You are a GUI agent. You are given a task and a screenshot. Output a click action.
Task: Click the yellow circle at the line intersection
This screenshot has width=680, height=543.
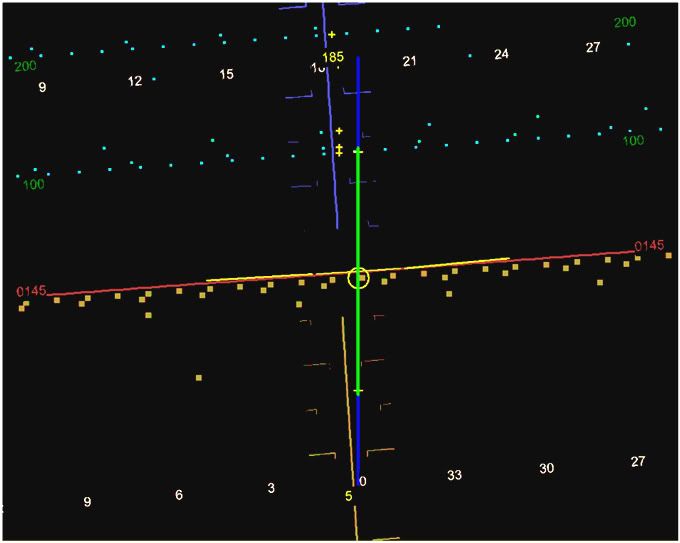[358, 278]
